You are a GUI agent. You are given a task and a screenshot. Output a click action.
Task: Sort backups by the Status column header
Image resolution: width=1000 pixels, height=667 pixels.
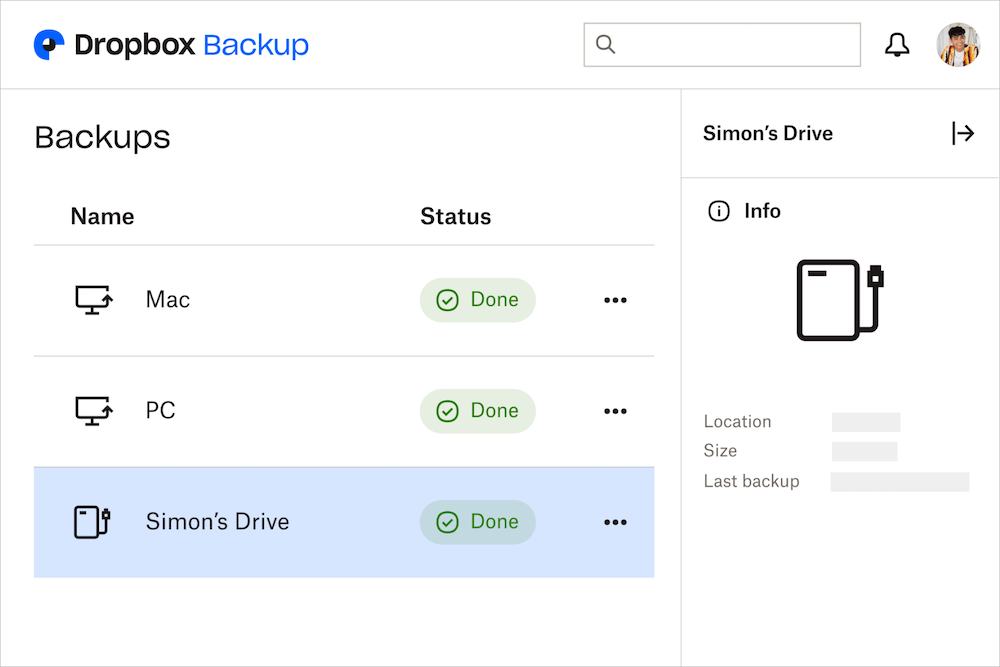pyautogui.click(x=455, y=217)
